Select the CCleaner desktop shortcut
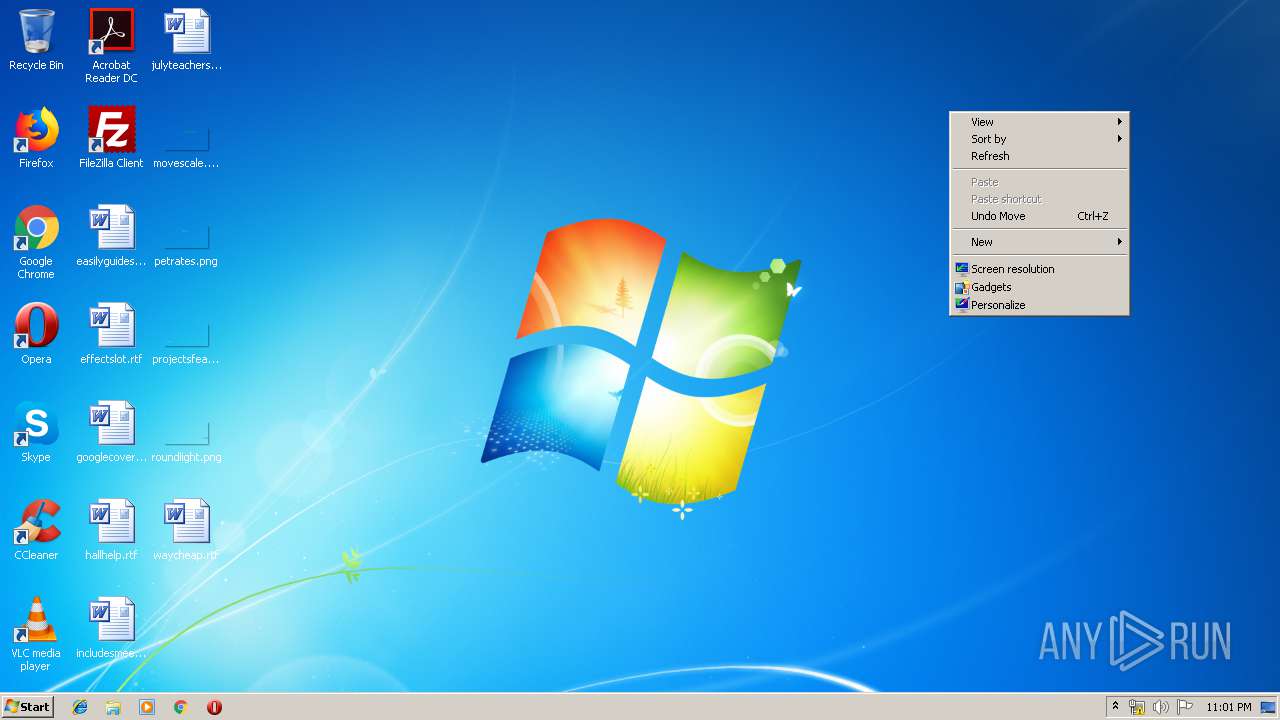 (x=36, y=530)
